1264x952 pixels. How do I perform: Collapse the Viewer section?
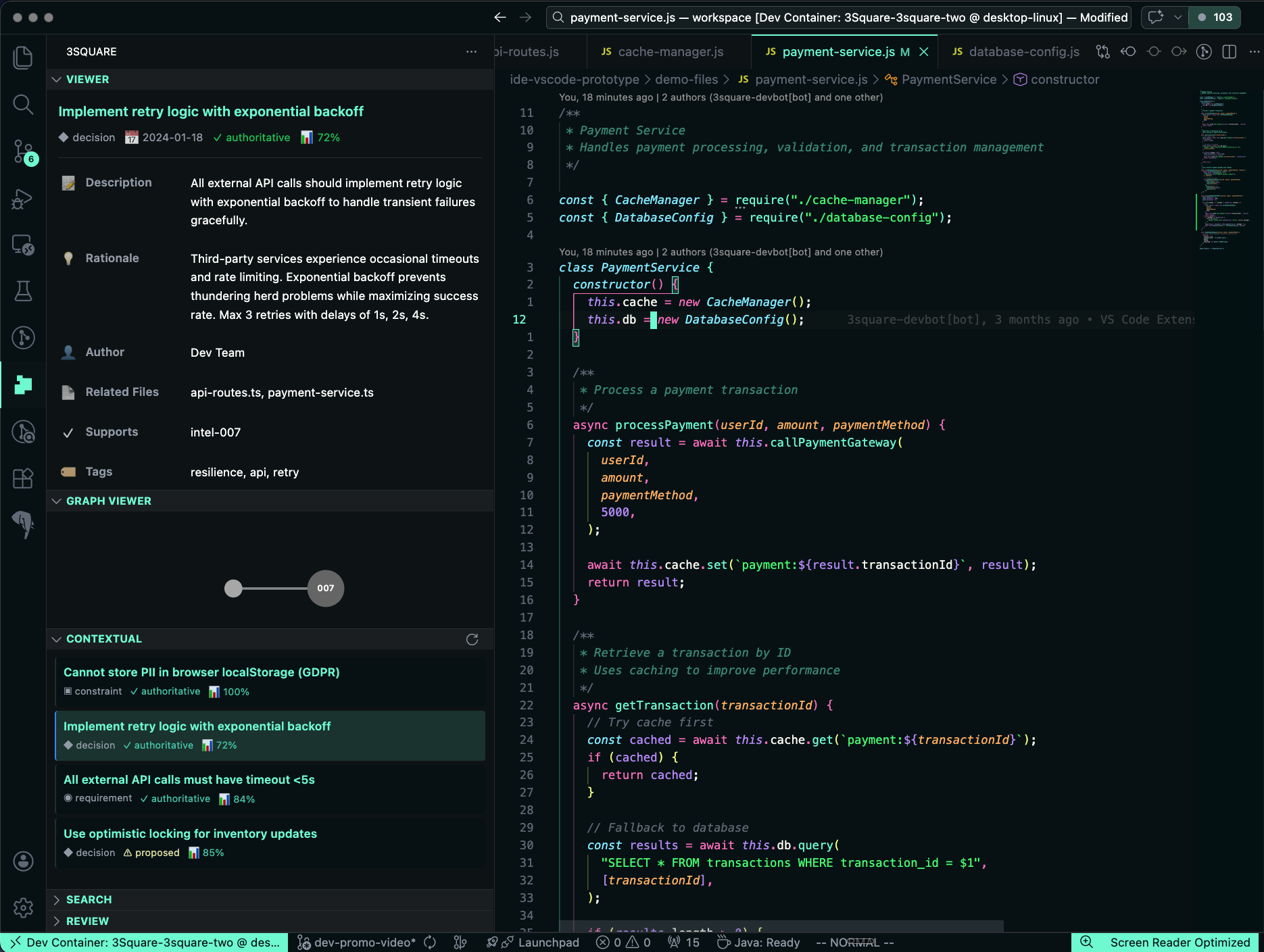[87, 80]
